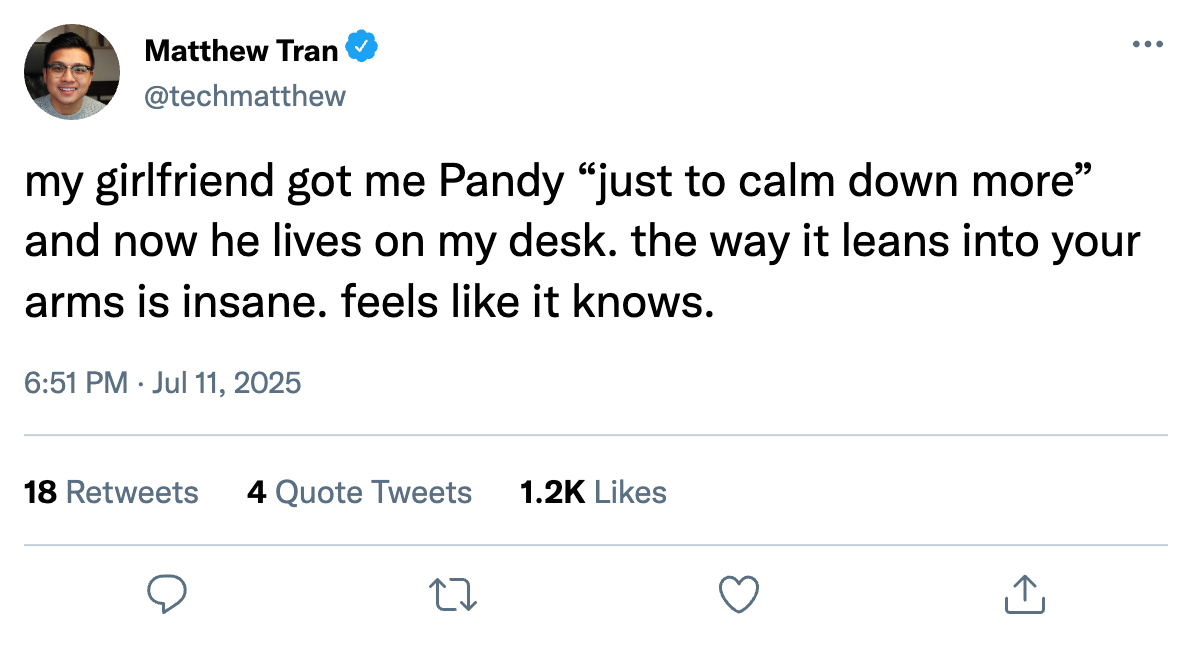Like the tweet with the heart icon
The image size is (1192, 668).
pos(739,594)
